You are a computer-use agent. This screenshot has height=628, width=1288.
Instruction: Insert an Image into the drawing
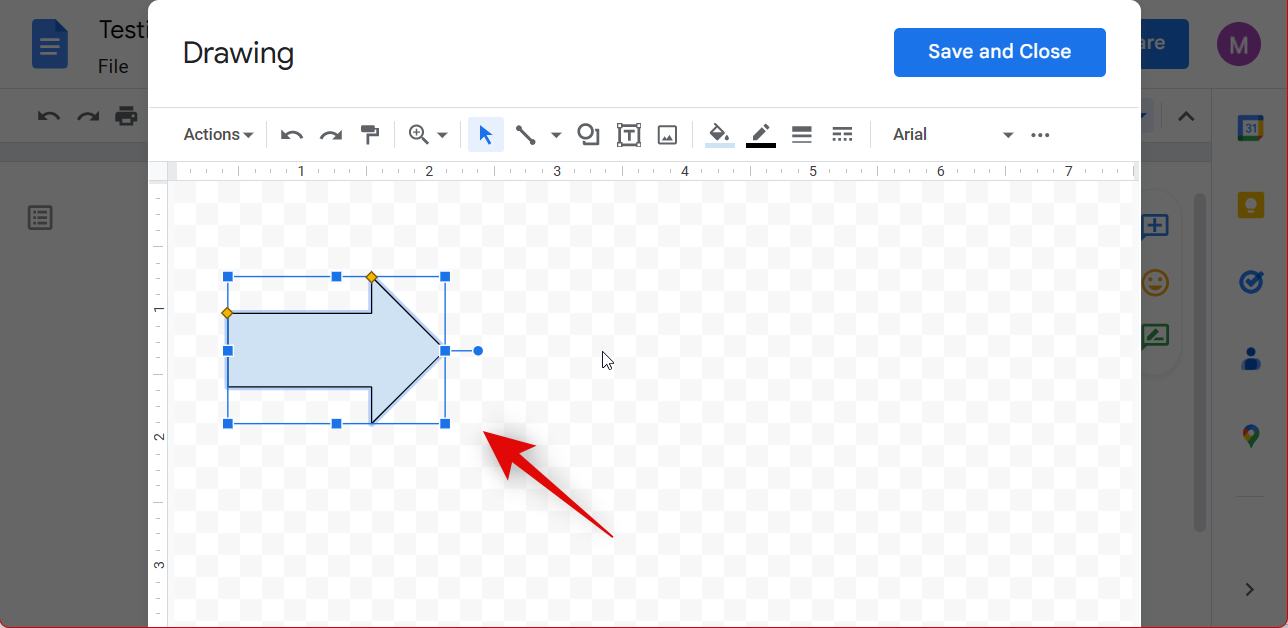(x=668, y=135)
